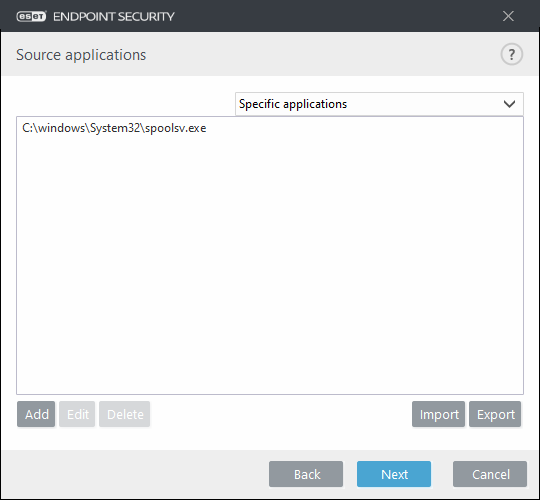The height and width of the screenshot is (500, 540).
Task: Open the help question mark icon
Action: [x=511, y=54]
